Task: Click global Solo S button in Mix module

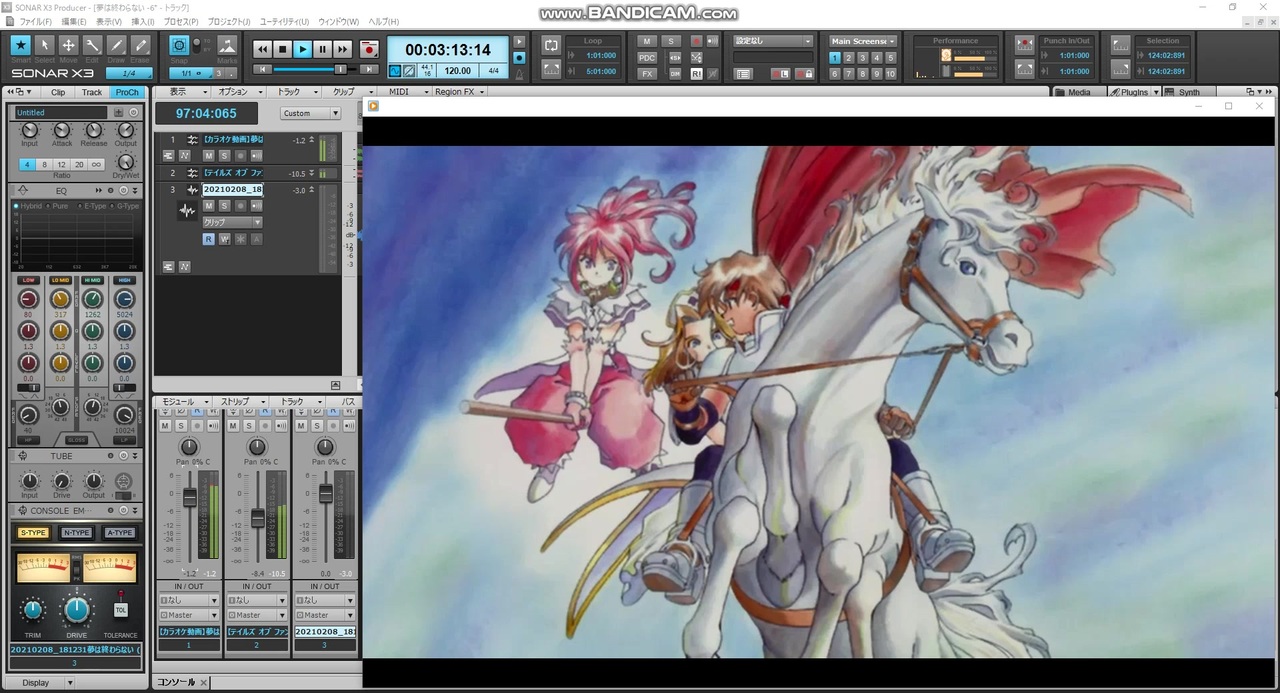Action: tap(671, 41)
